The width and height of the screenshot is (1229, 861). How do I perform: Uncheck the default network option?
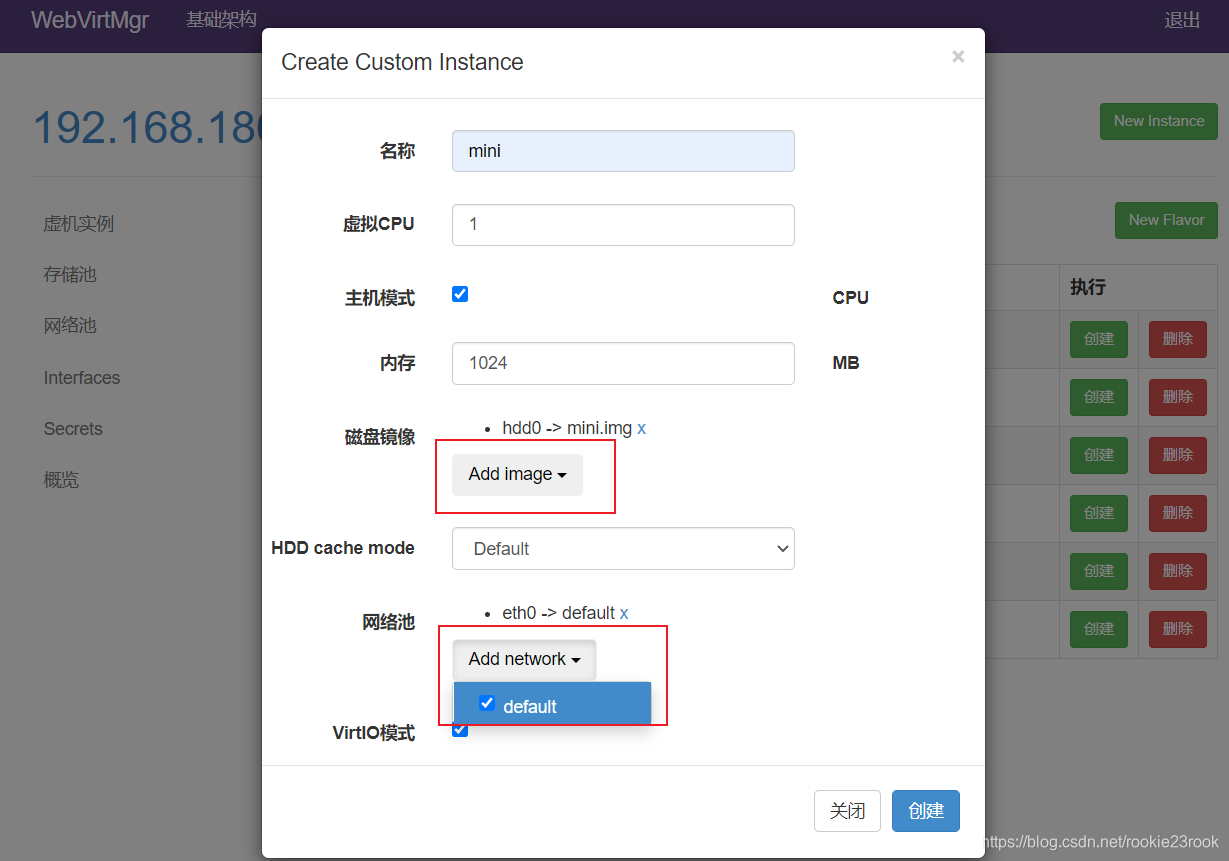click(487, 703)
